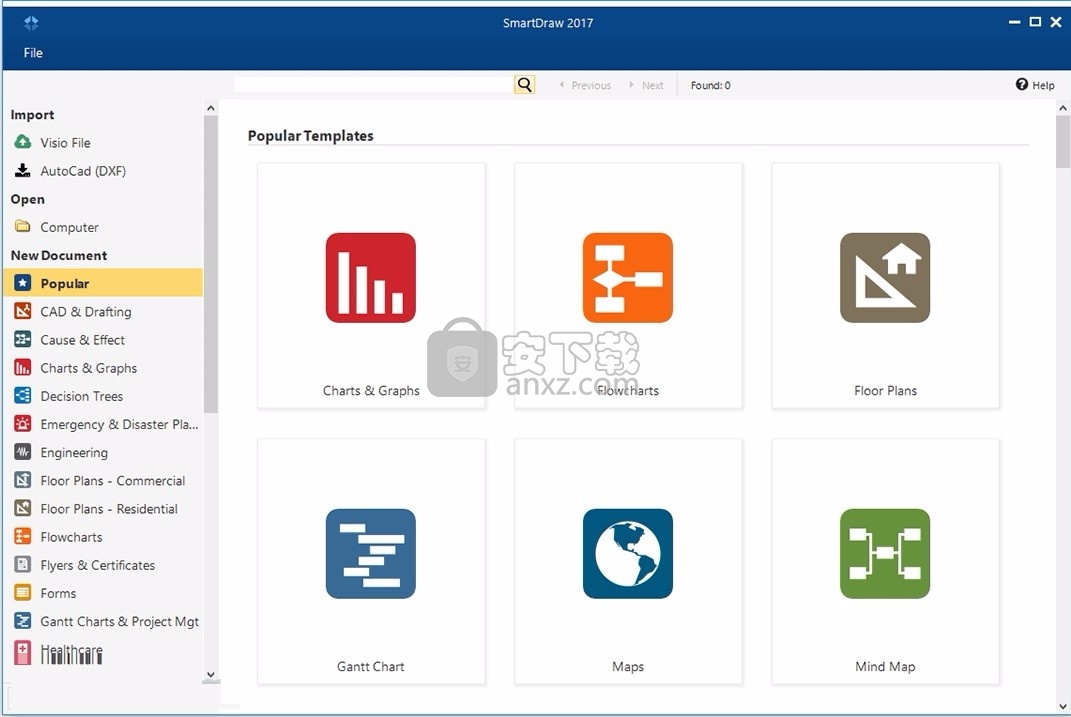Viewport: 1071px width, 717px height.
Task: Open the Floor Plans template card
Action: pos(885,285)
